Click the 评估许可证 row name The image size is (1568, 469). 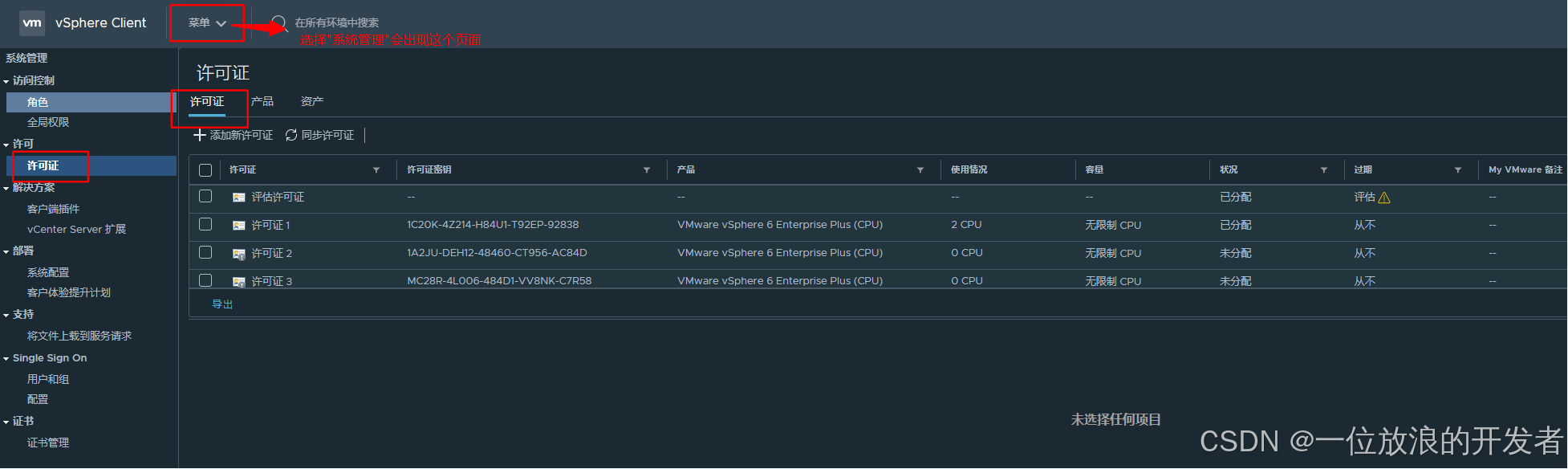coord(278,198)
